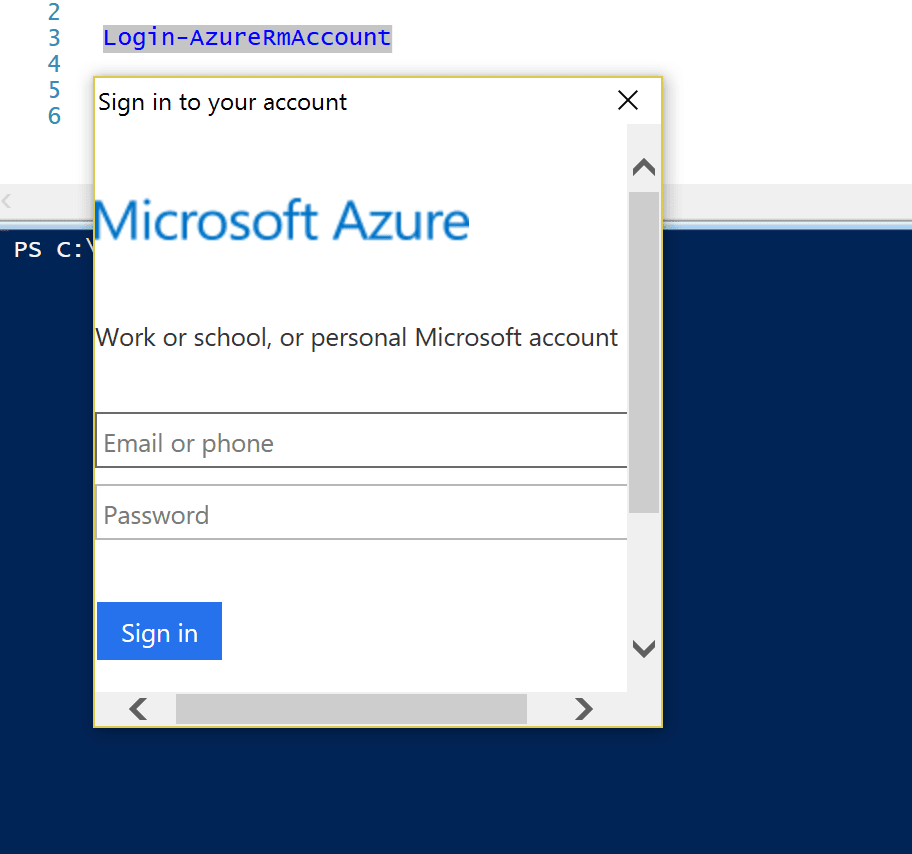Click the Password input field
The width and height of the screenshot is (912, 854).
361,512
